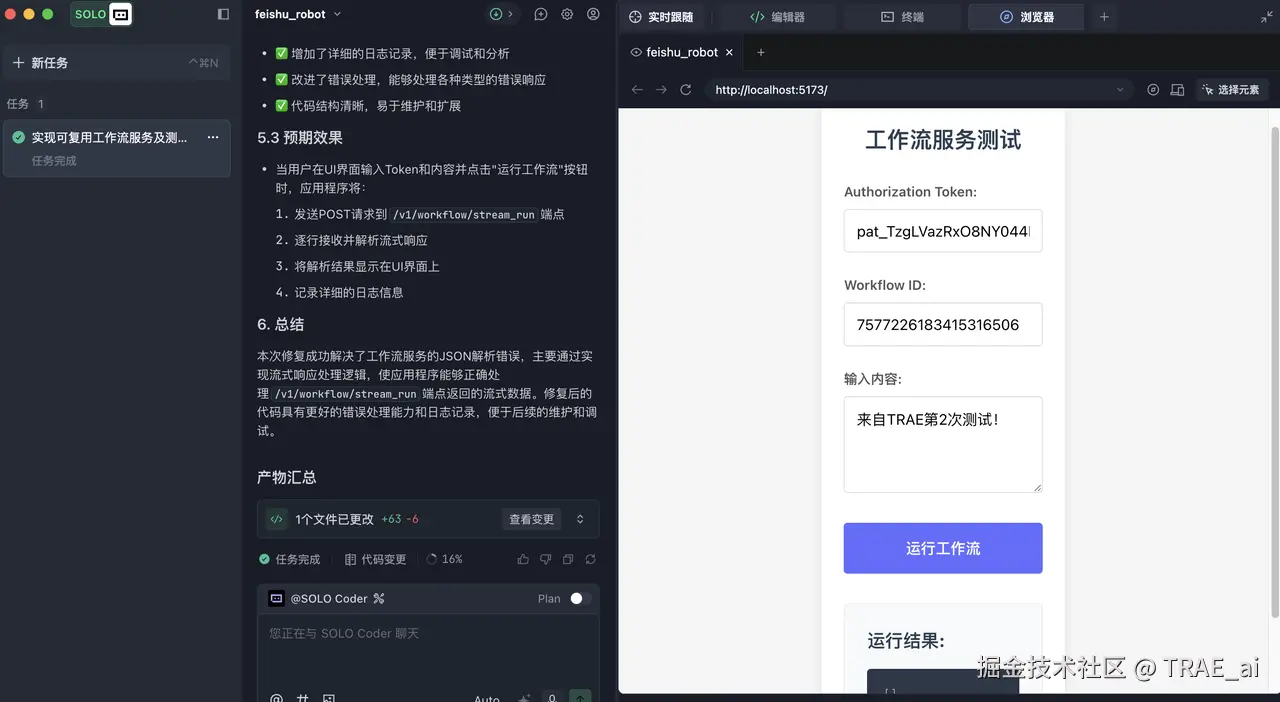The height and width of the screenshot is (702, 1280).
Task: Switch to the 实时跟随 tab
Action: (661, 17)
